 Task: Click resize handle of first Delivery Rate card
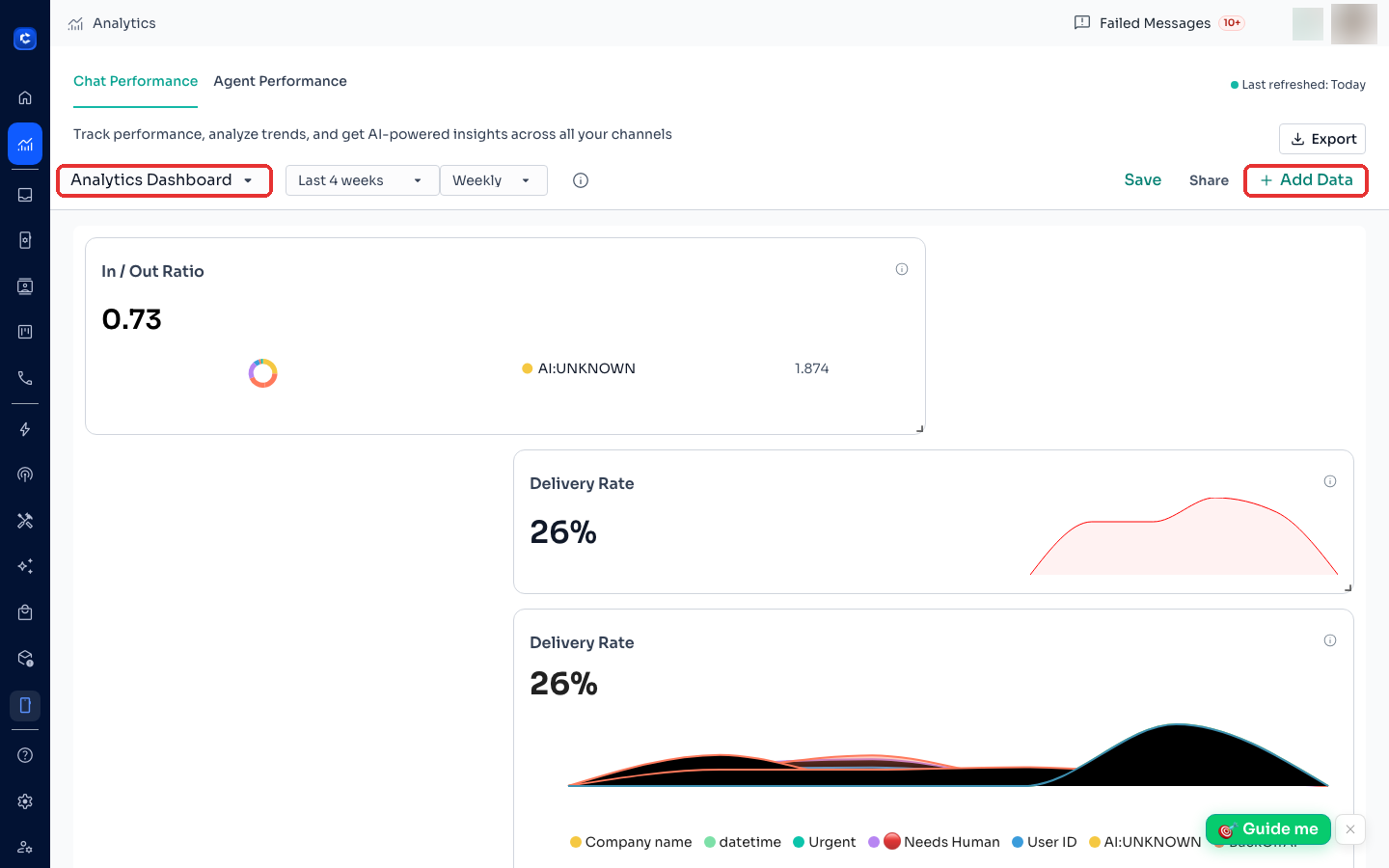[1348, 588]
